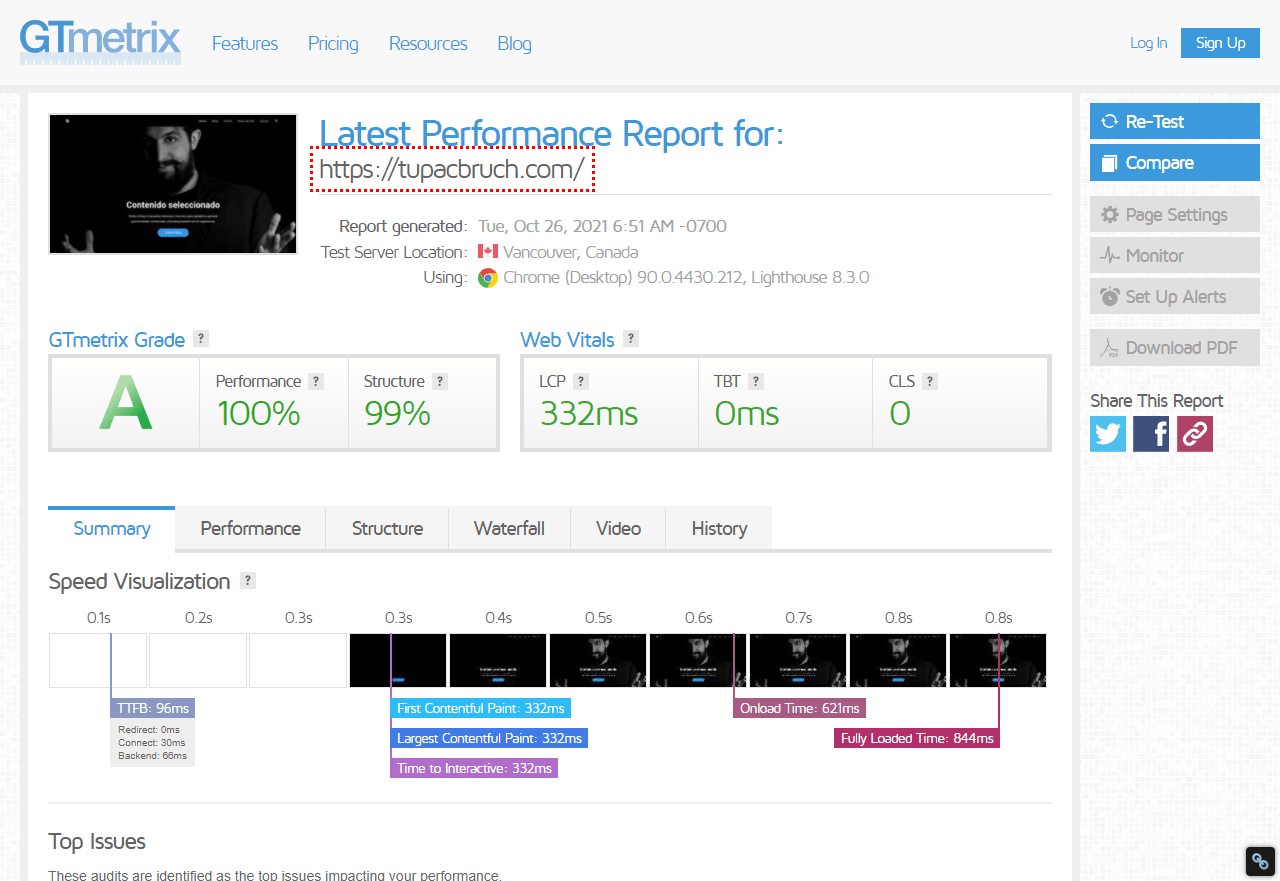This screenshot has height=881, width=1280.
Task: Toggle the Speed Visualization help tooltip
Action: click(x=246, y=580)
